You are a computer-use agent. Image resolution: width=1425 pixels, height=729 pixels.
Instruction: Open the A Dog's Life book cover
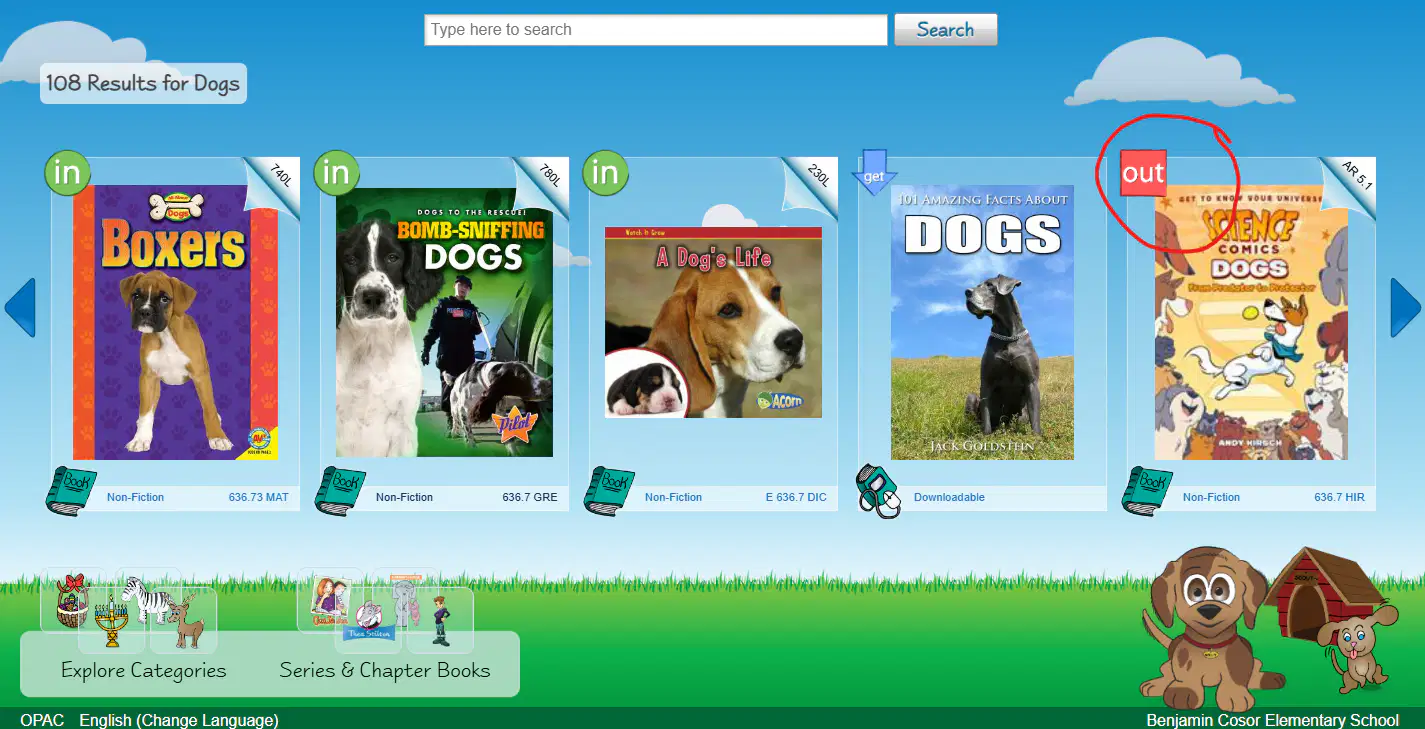(713, 322)
